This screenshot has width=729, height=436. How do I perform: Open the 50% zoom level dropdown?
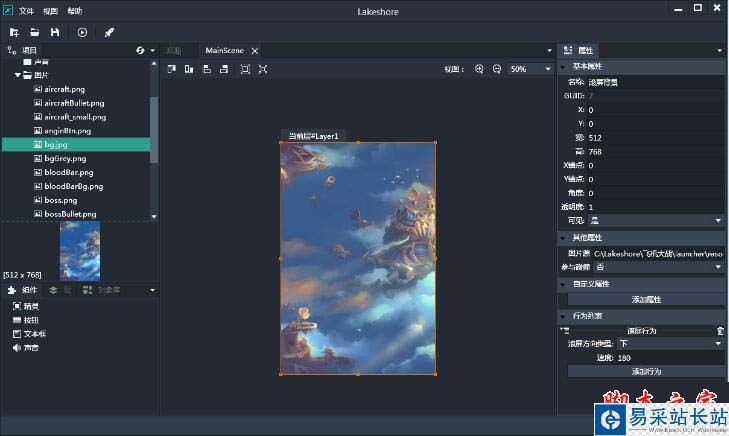529,69
